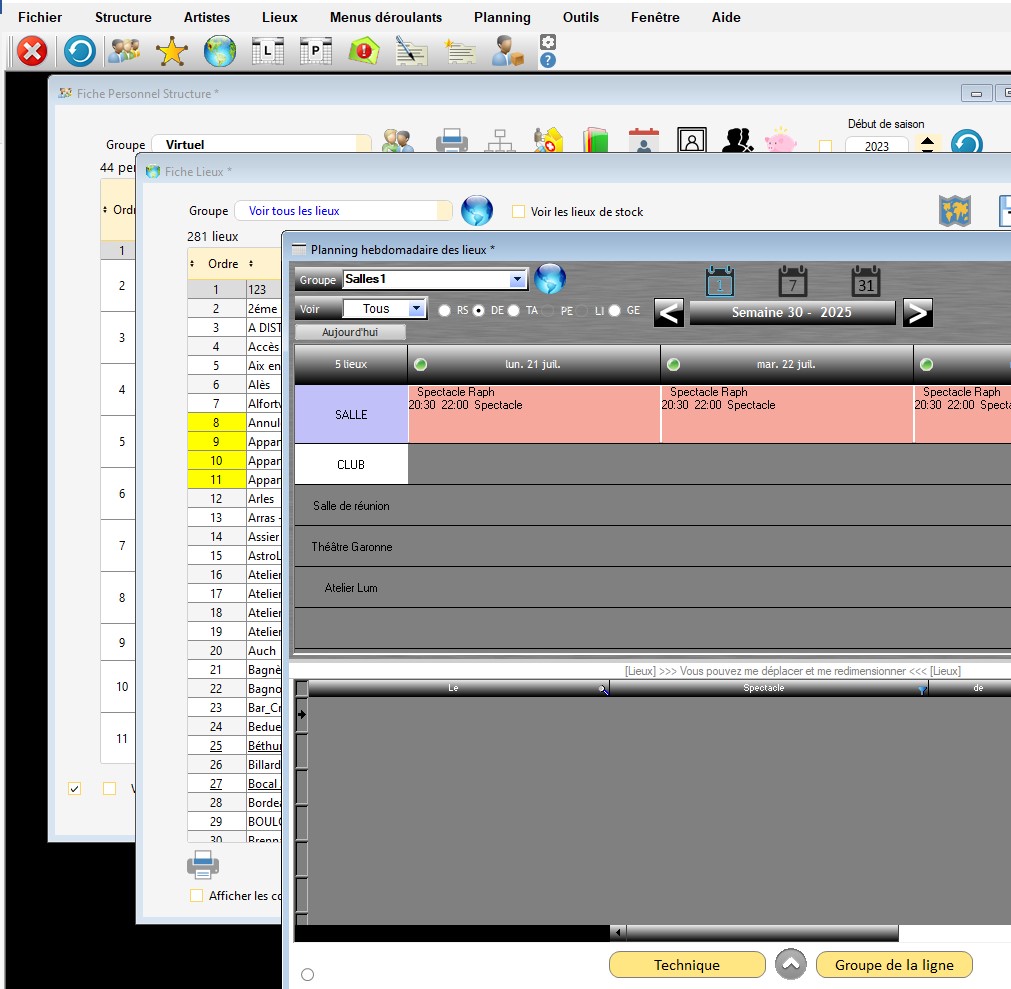Switch to the 7-day week calendar view
Viewport: 1011px width, 989px height.
tap(792, 281)
